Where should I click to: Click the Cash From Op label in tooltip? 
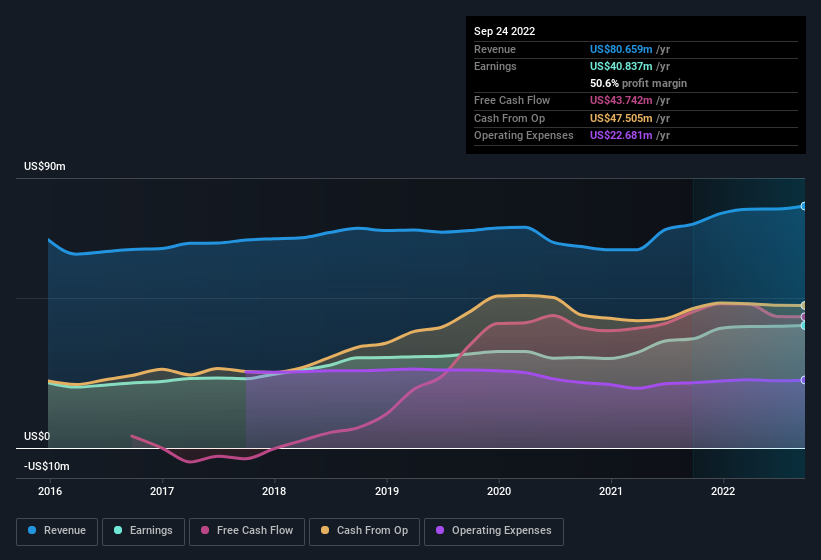point(509,118)
